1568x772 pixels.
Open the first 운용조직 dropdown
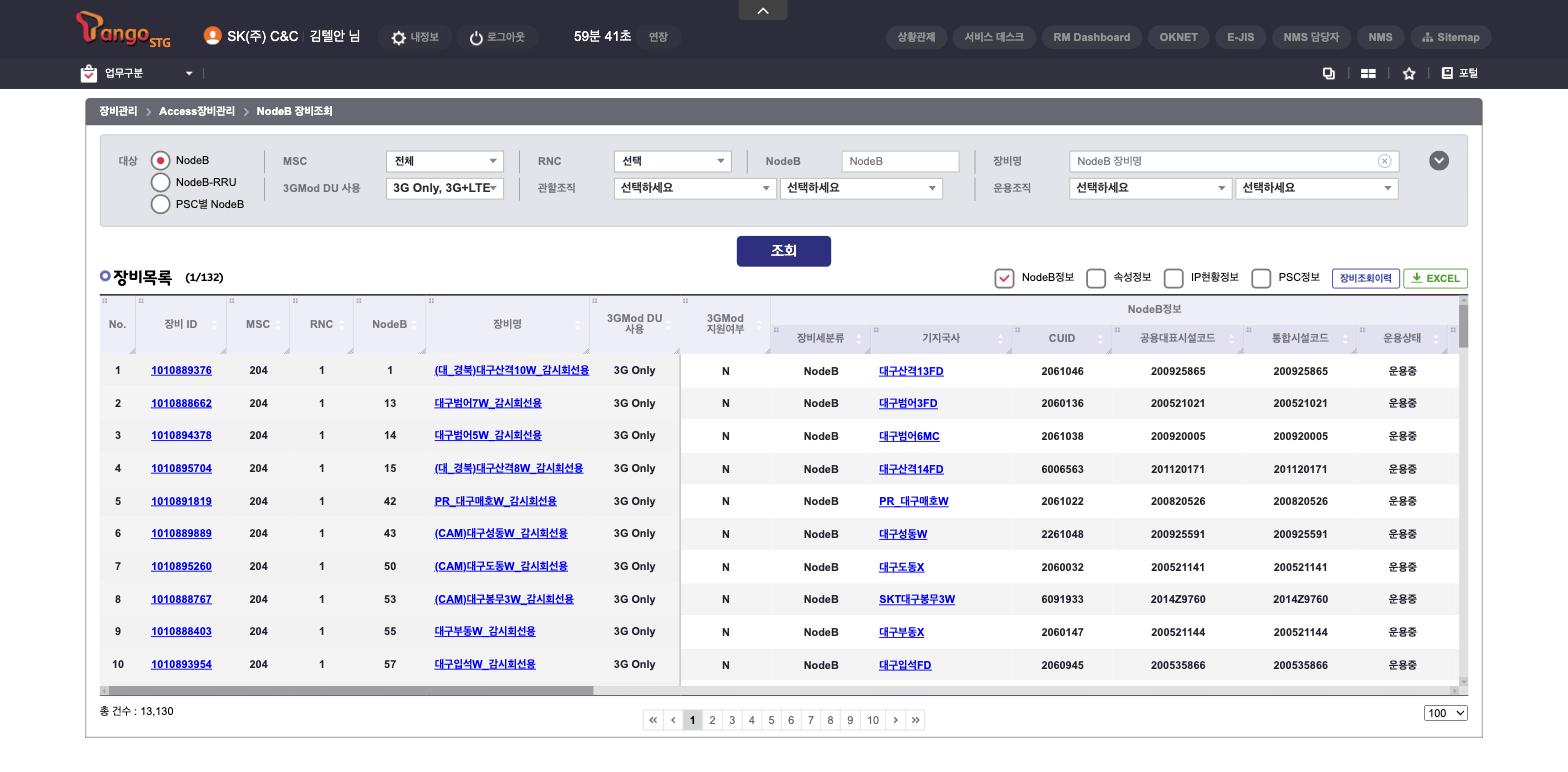tap(1151, 188)
